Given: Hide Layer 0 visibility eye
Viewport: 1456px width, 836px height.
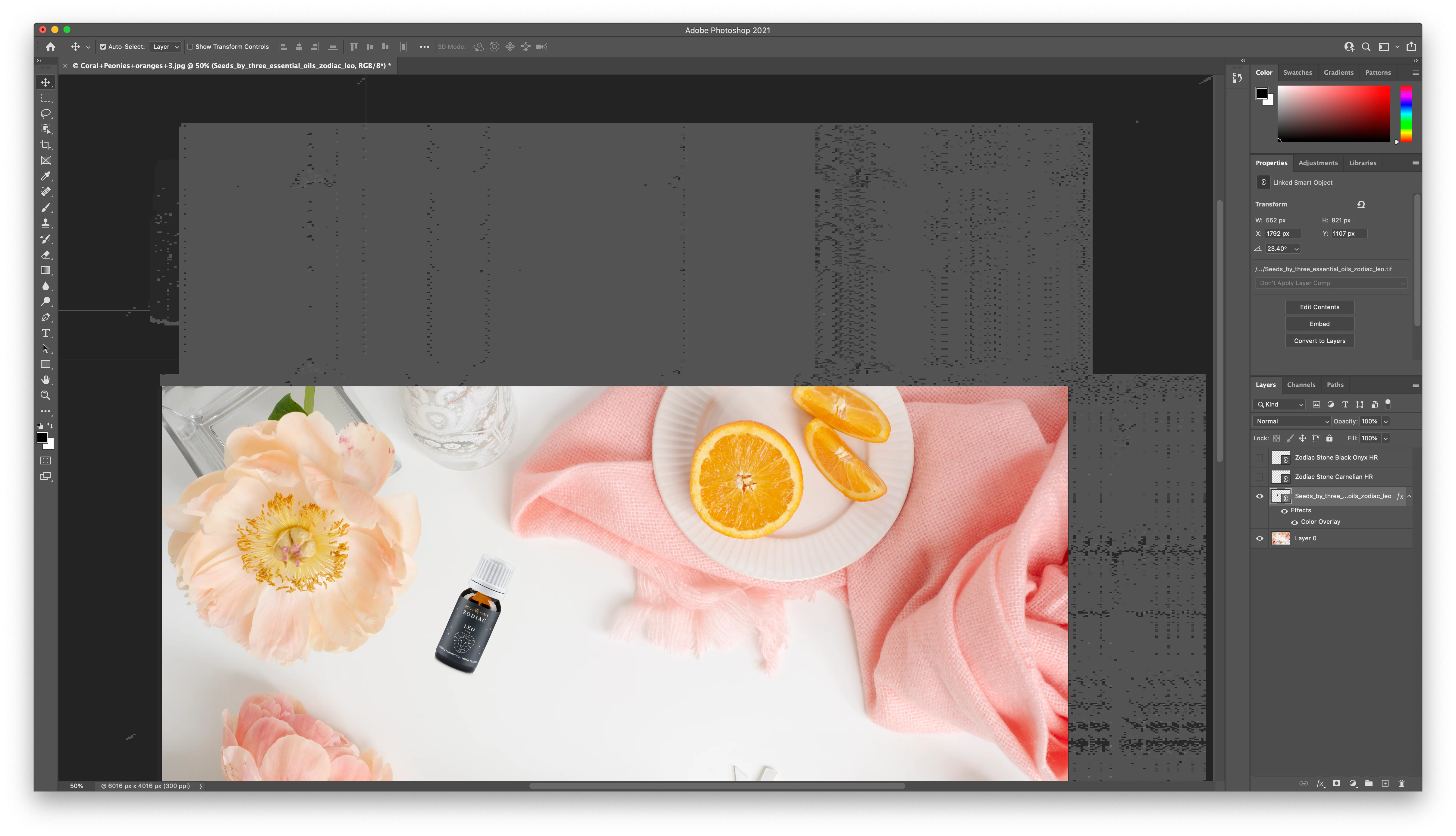Looking at the screenshot, I should [x=1260, y=539].
